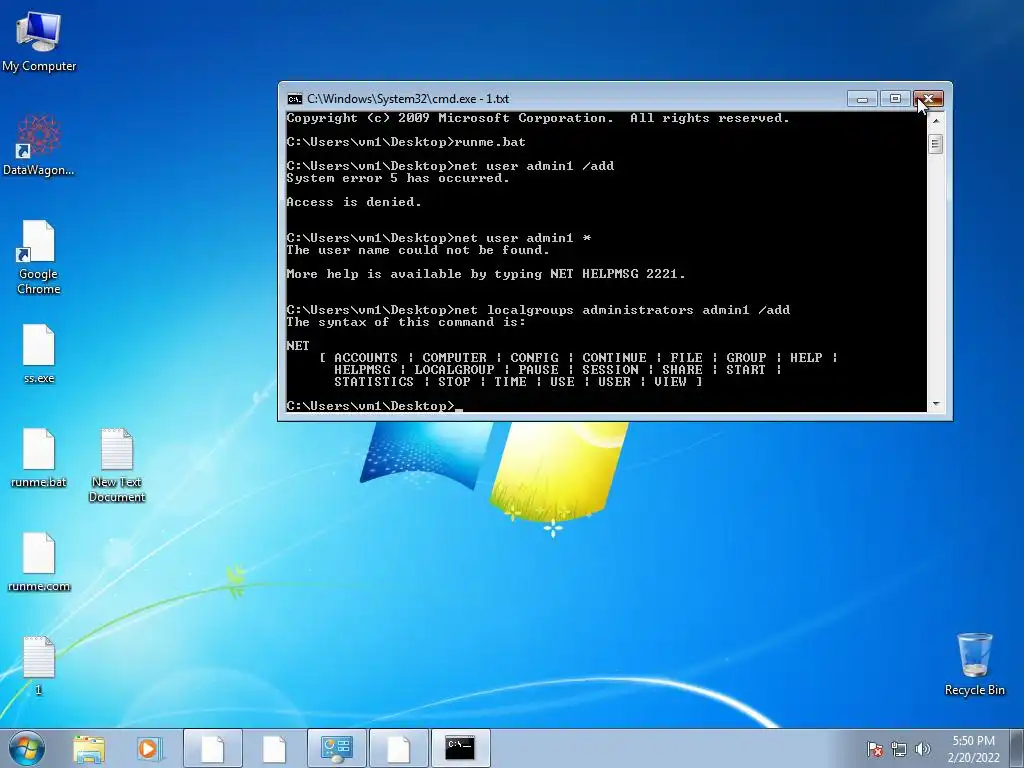Click 'System error 5 has occurred.' text
Image resolution: width=1024 pixels, height=768 pixels.
tap(397, 178)
